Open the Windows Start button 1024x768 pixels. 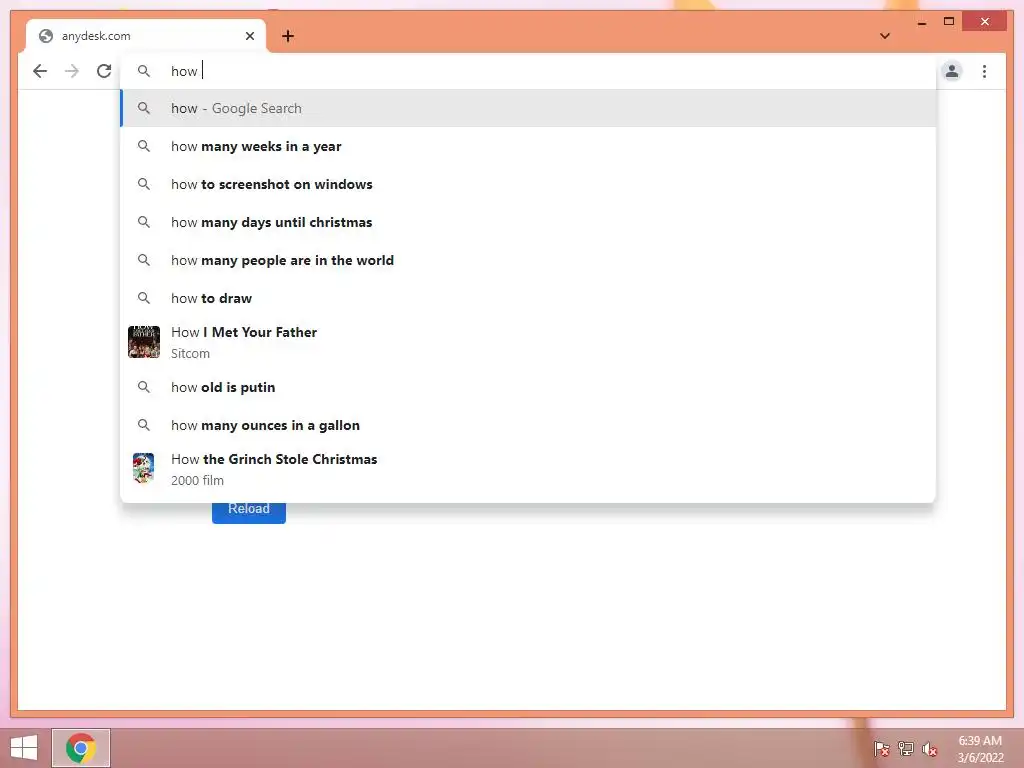24,748
